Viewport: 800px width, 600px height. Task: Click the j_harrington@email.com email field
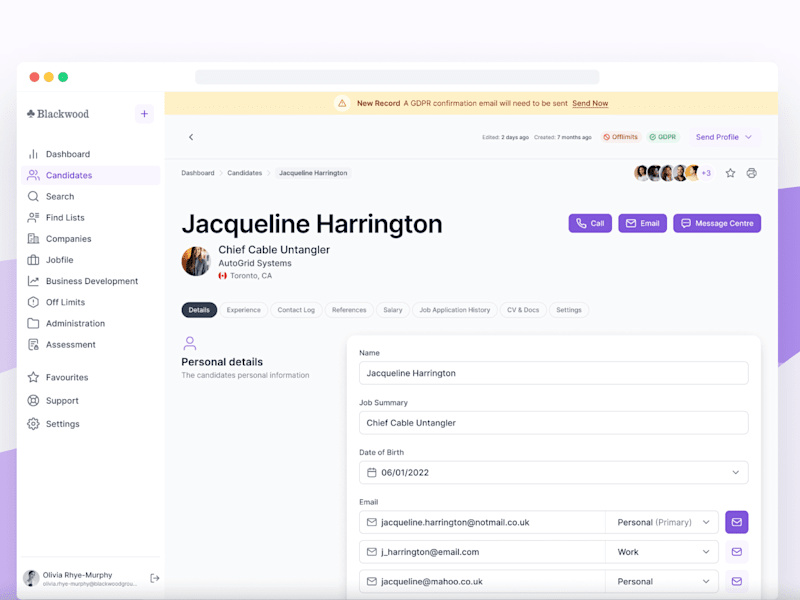tap(482, 552)
